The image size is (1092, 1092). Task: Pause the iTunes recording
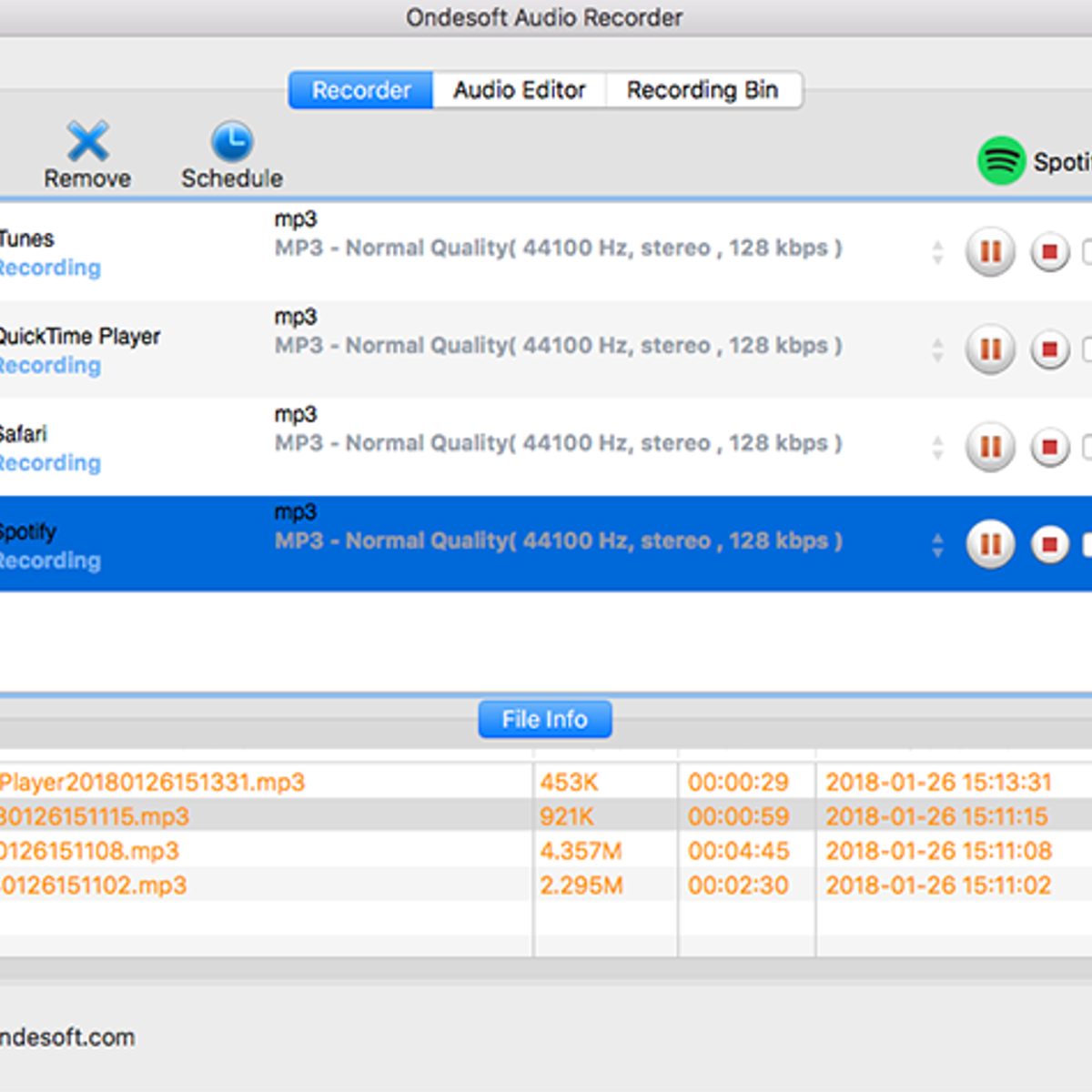click(x=990, y=250)
